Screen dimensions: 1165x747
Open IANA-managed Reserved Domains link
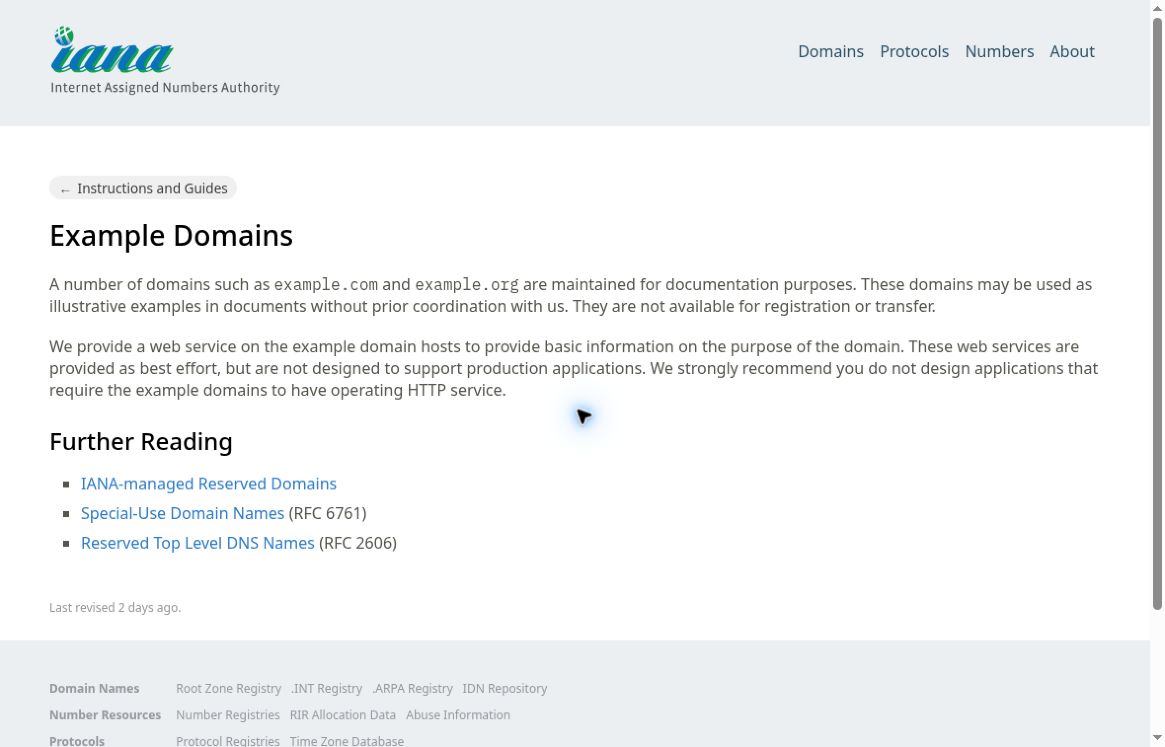click(x=209, y=484)
